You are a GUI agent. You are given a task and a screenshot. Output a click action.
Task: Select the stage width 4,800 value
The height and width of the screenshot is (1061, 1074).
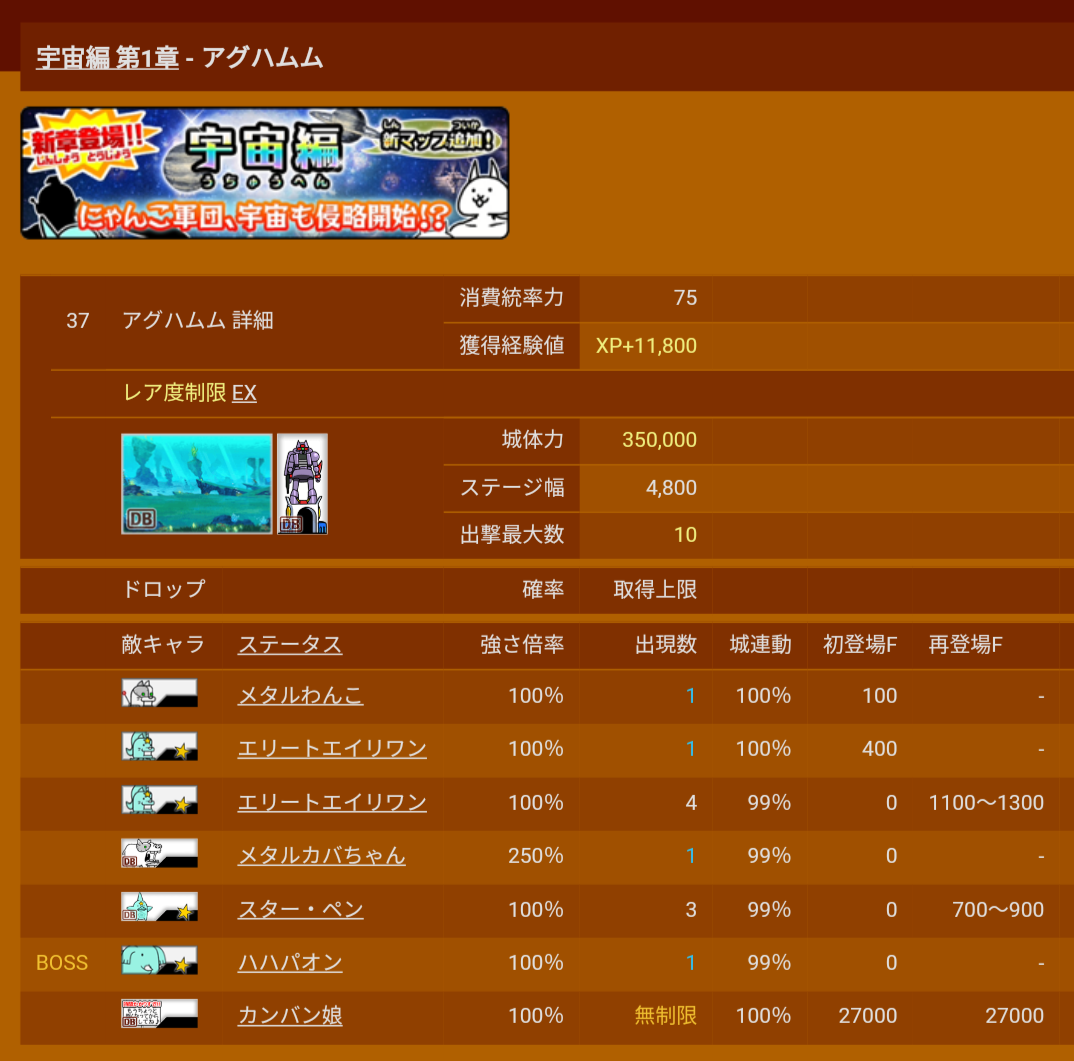coord(671,488)
